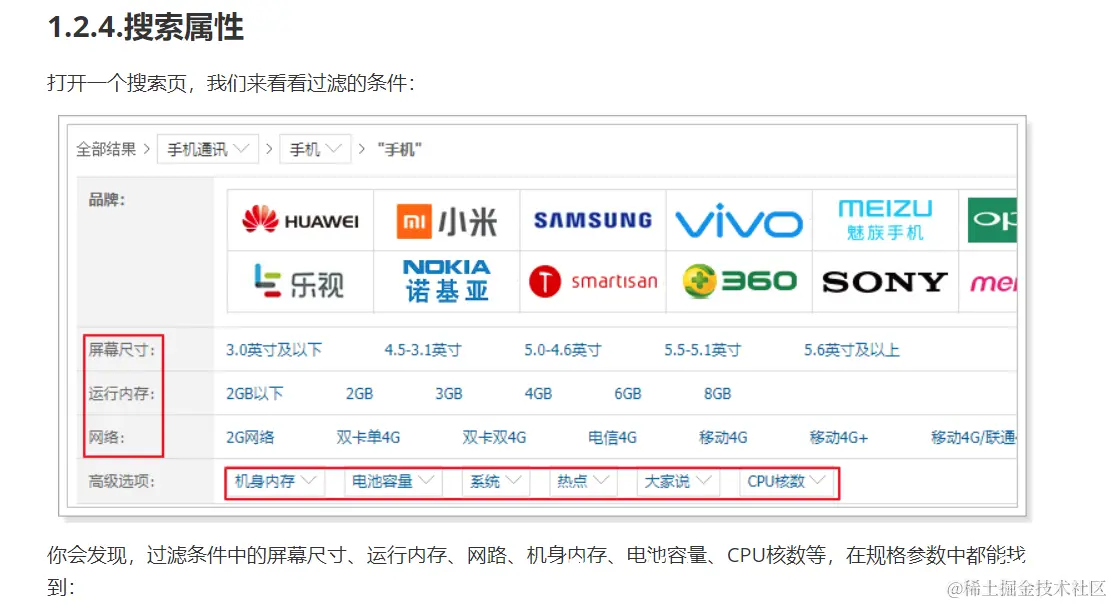The image size is (1113, 605).
Task: Click the 品牌: row label
Action: coord(106,200)
